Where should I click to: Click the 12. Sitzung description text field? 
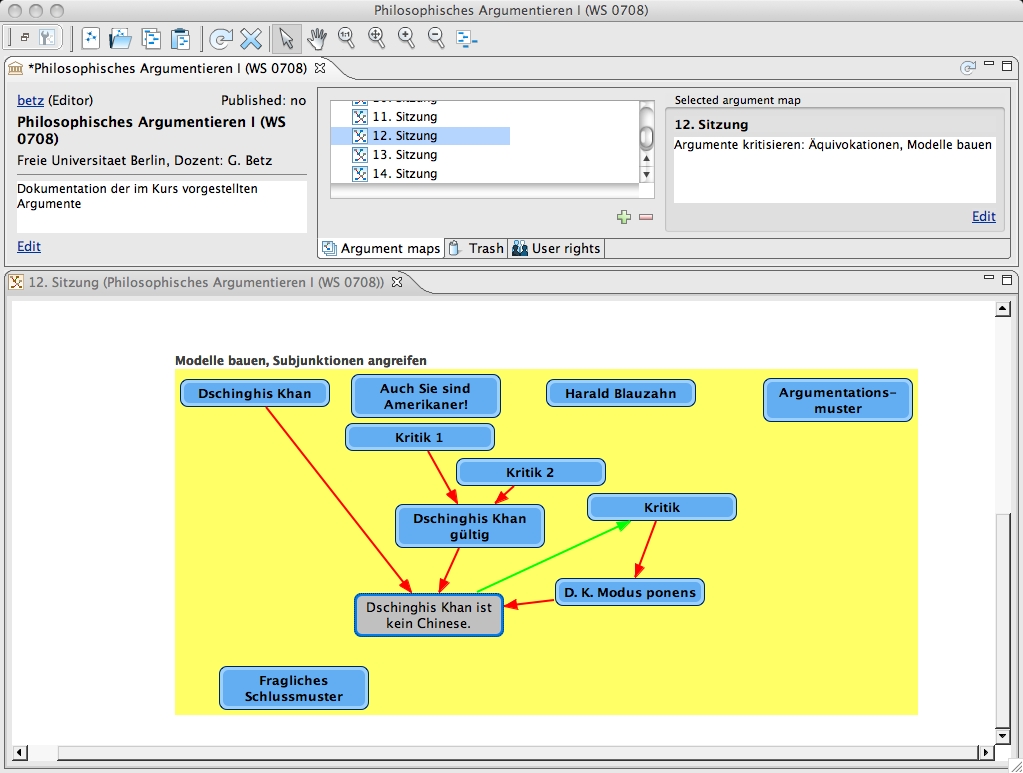tap(834, 170)
